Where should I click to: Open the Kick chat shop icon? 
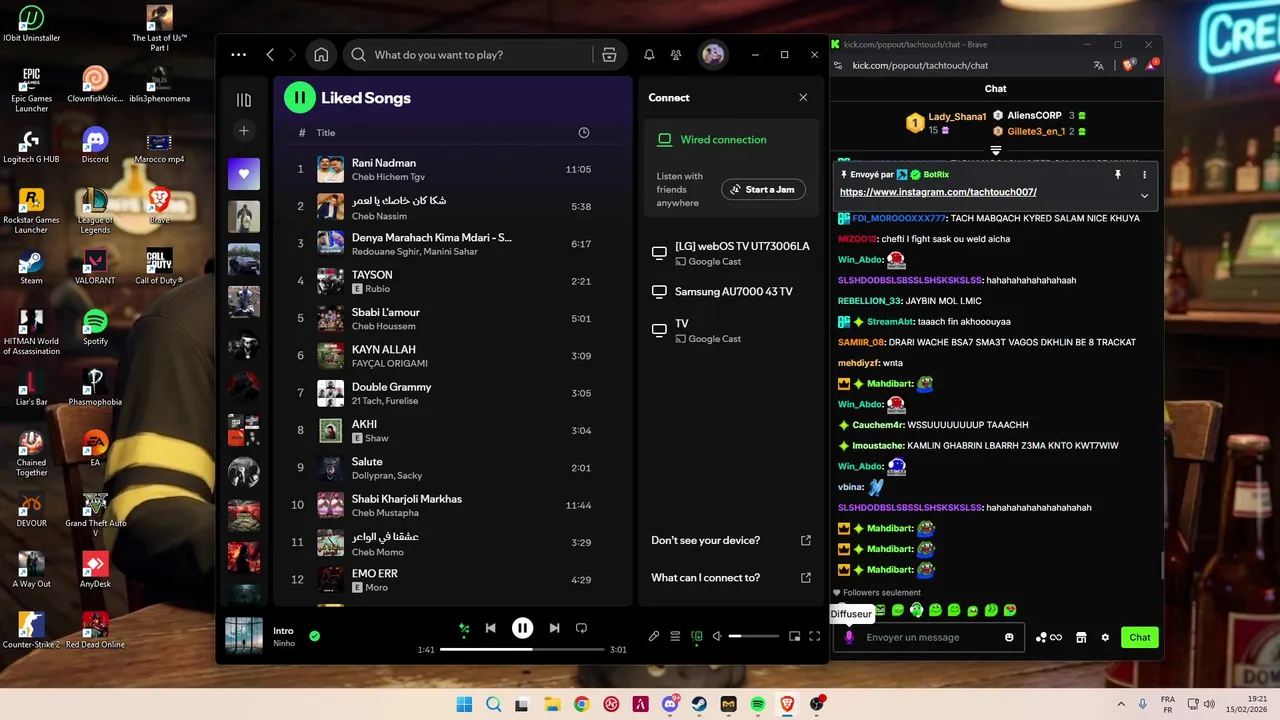pos(1081,637)
